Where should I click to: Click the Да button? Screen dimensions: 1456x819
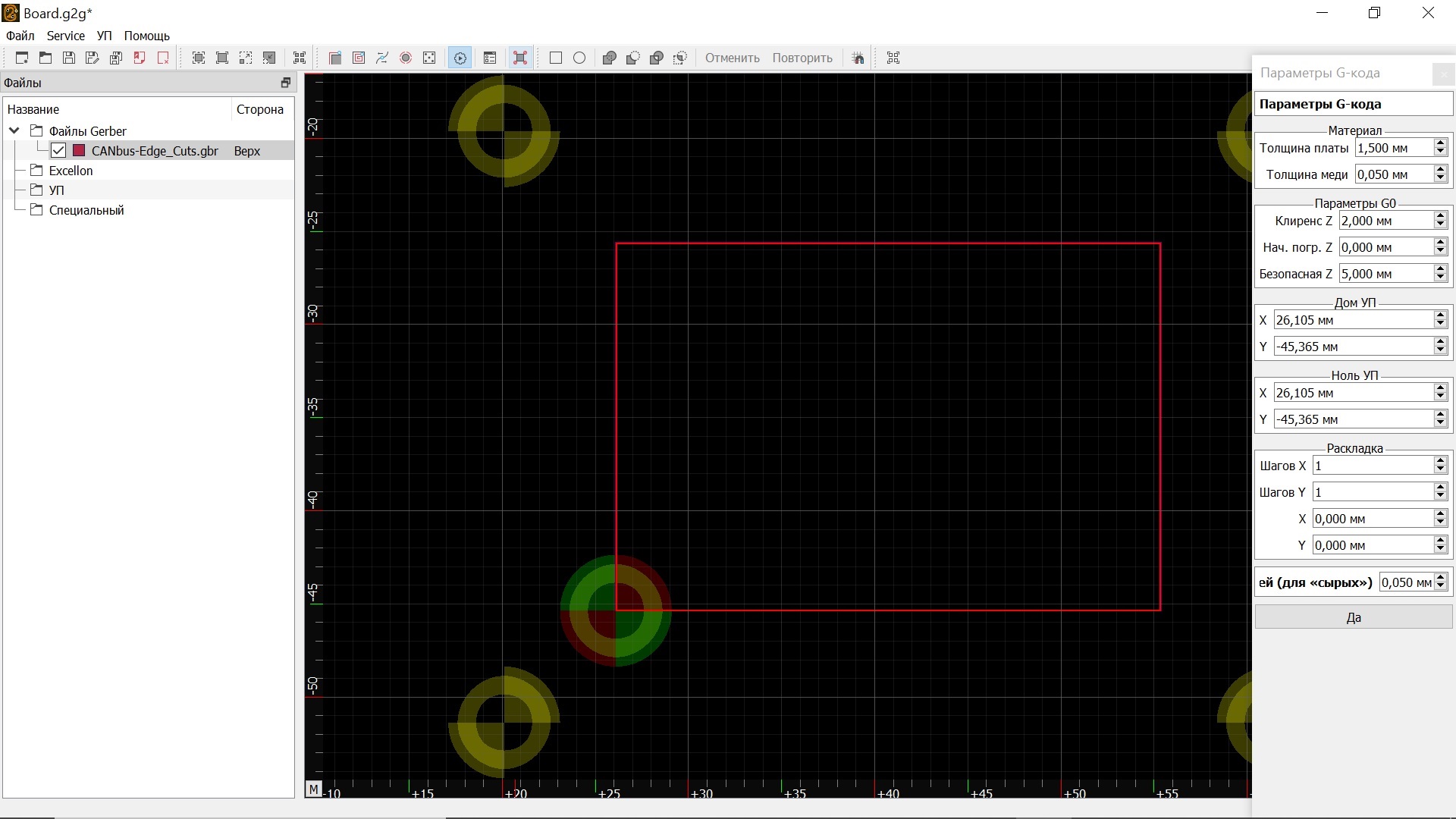(1353, 617)
